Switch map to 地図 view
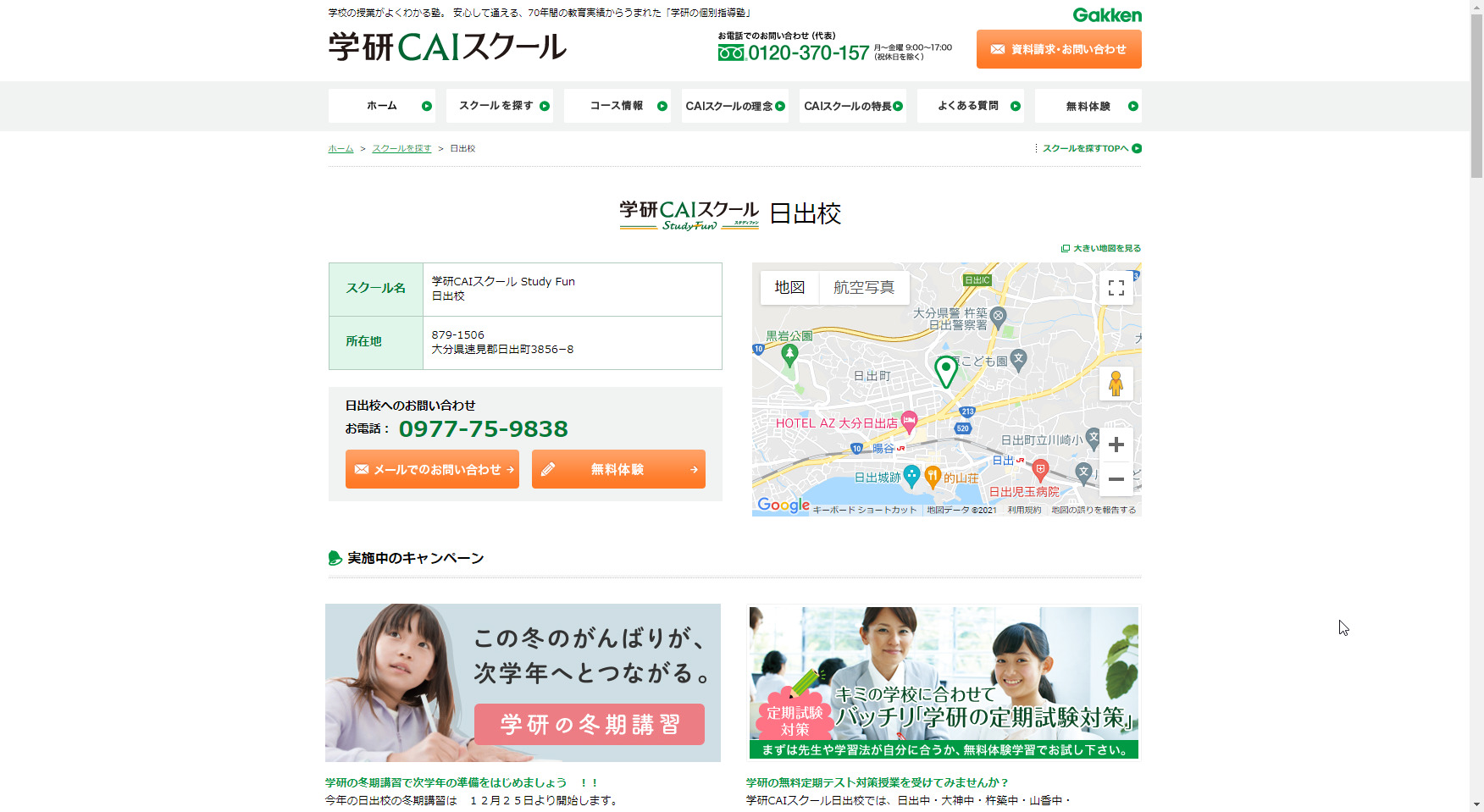 pyautogui.click(x=789, y=287)
